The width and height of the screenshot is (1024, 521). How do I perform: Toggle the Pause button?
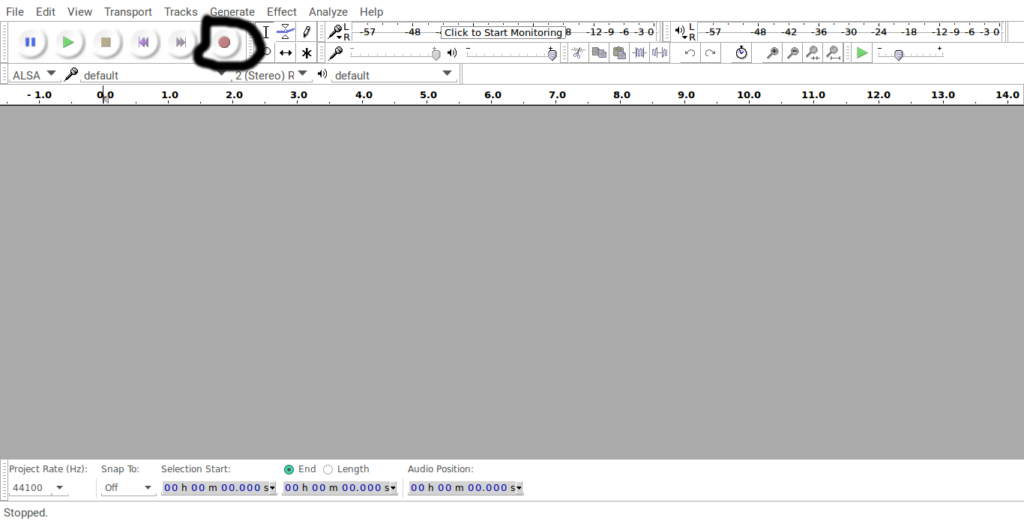pyautogui.click(x=30, y=42)
